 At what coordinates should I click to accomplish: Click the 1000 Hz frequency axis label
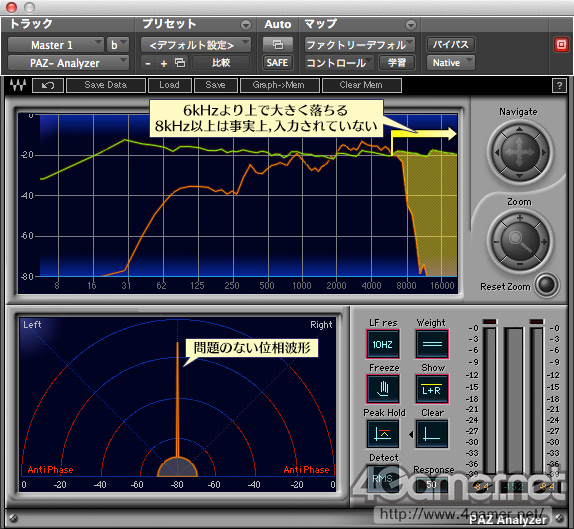pyautogui.click(x=302, y=286)
